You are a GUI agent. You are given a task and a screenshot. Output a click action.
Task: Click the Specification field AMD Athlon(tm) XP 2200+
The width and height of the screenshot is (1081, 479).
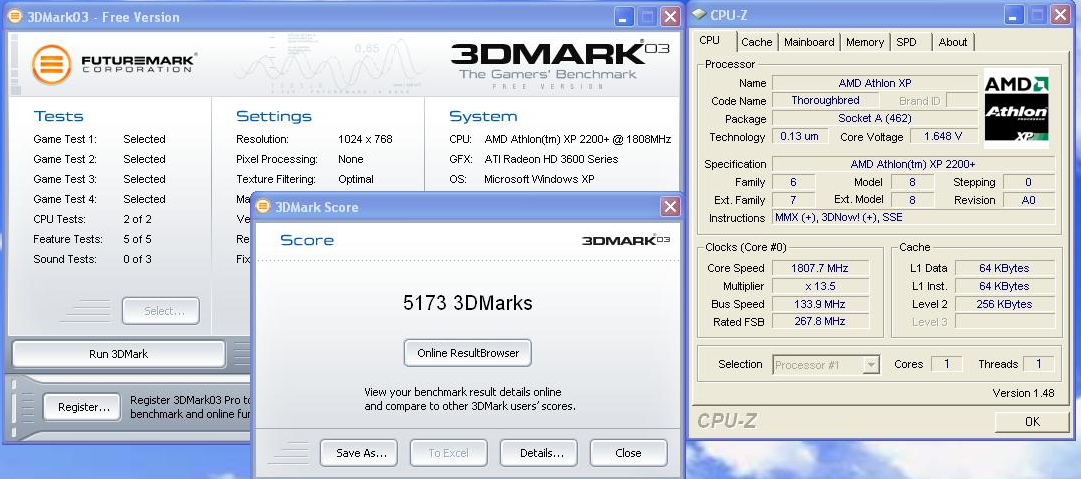913,164
